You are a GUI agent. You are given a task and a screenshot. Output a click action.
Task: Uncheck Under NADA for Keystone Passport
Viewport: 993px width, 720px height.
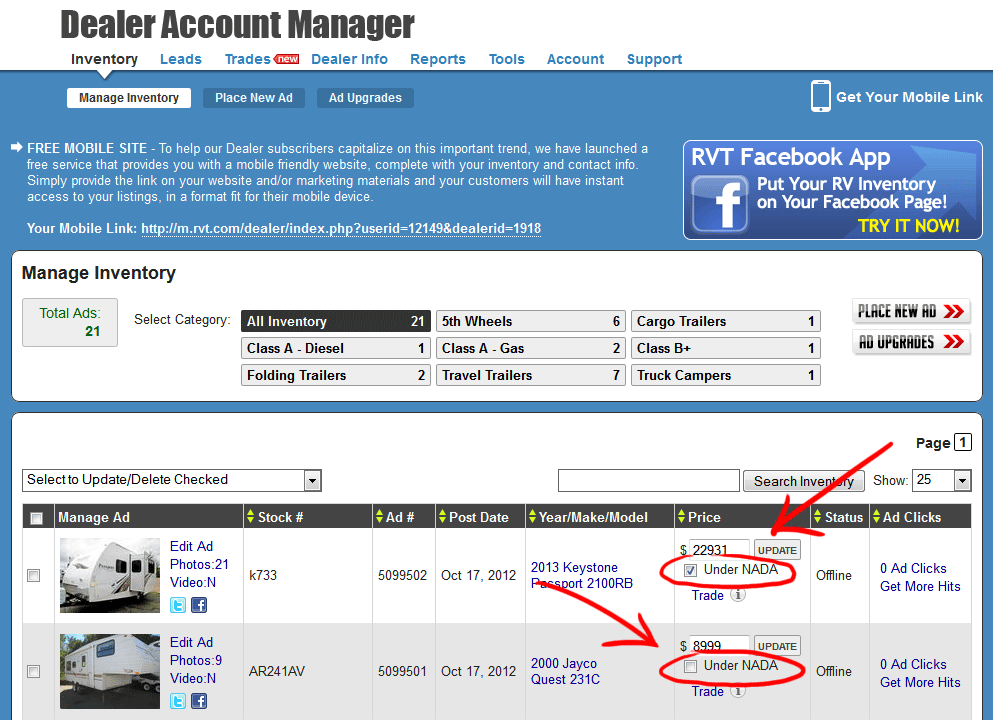tap(690, 571)
